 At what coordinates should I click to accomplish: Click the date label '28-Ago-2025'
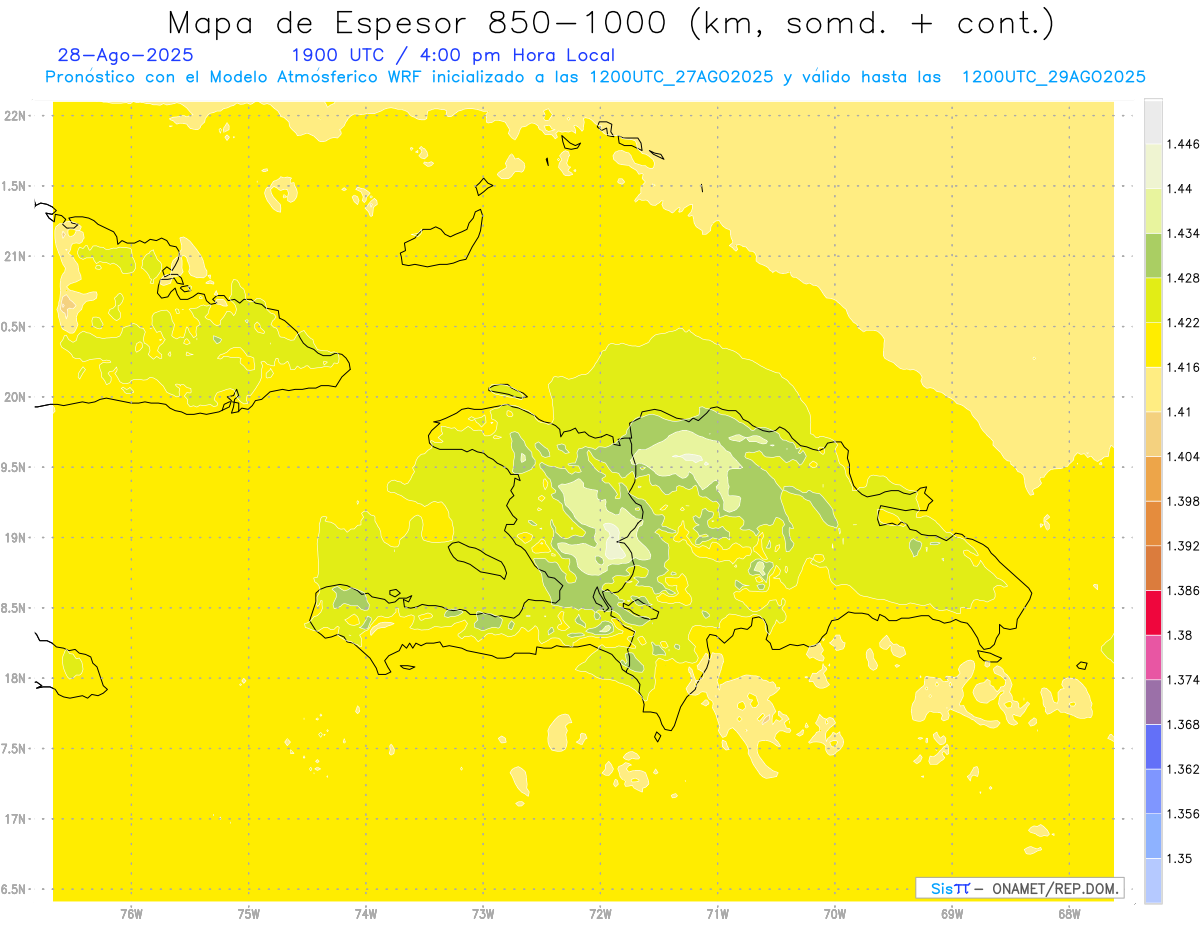(x=125, y=55)
